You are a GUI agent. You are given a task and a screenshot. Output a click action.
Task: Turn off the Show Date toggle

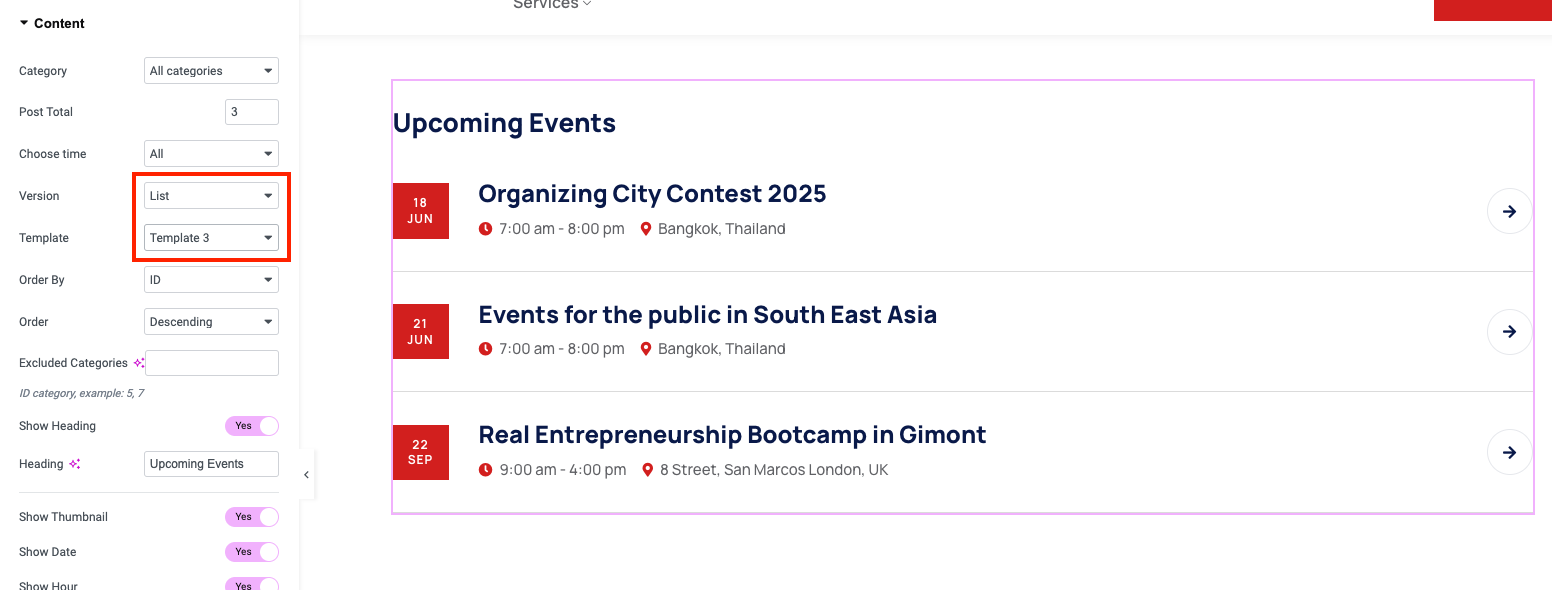click(251, 552)
